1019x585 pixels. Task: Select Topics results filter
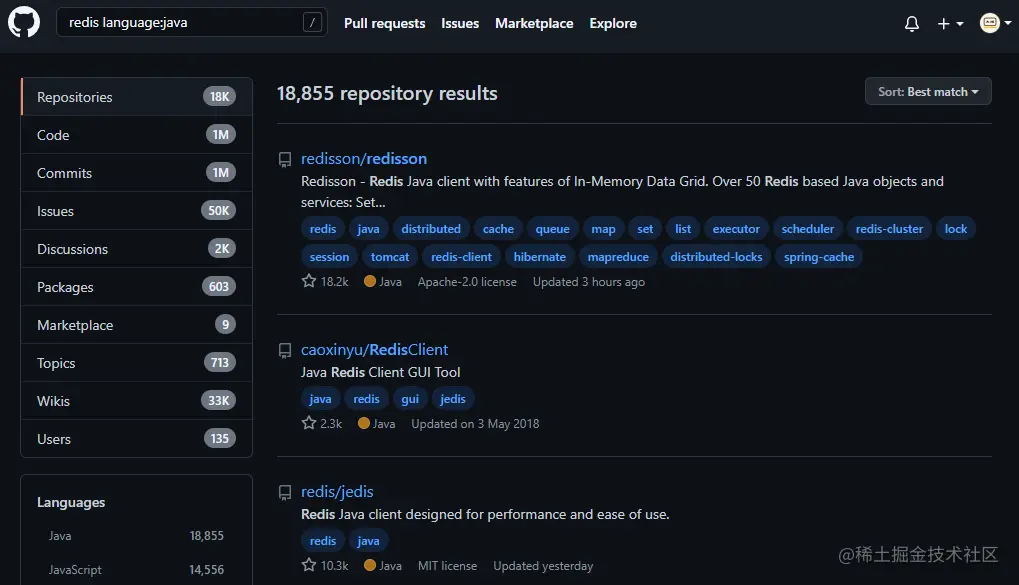[x=136, y=363]
